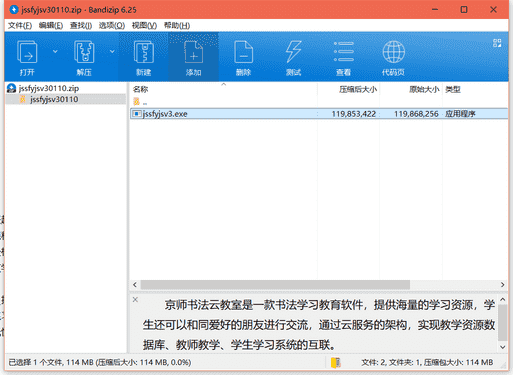Click the horizontal scrollbar thumb
Viewport: 513px width, 375px height.
pyautogui.click(x=275, y=285)
